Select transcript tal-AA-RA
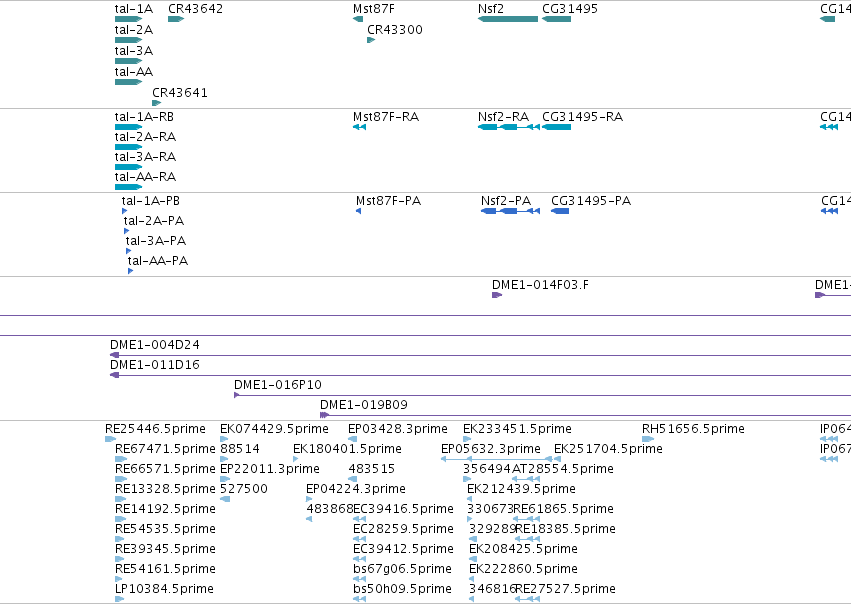Viewport: 851px width, 604px height. (x=129, y=187)
